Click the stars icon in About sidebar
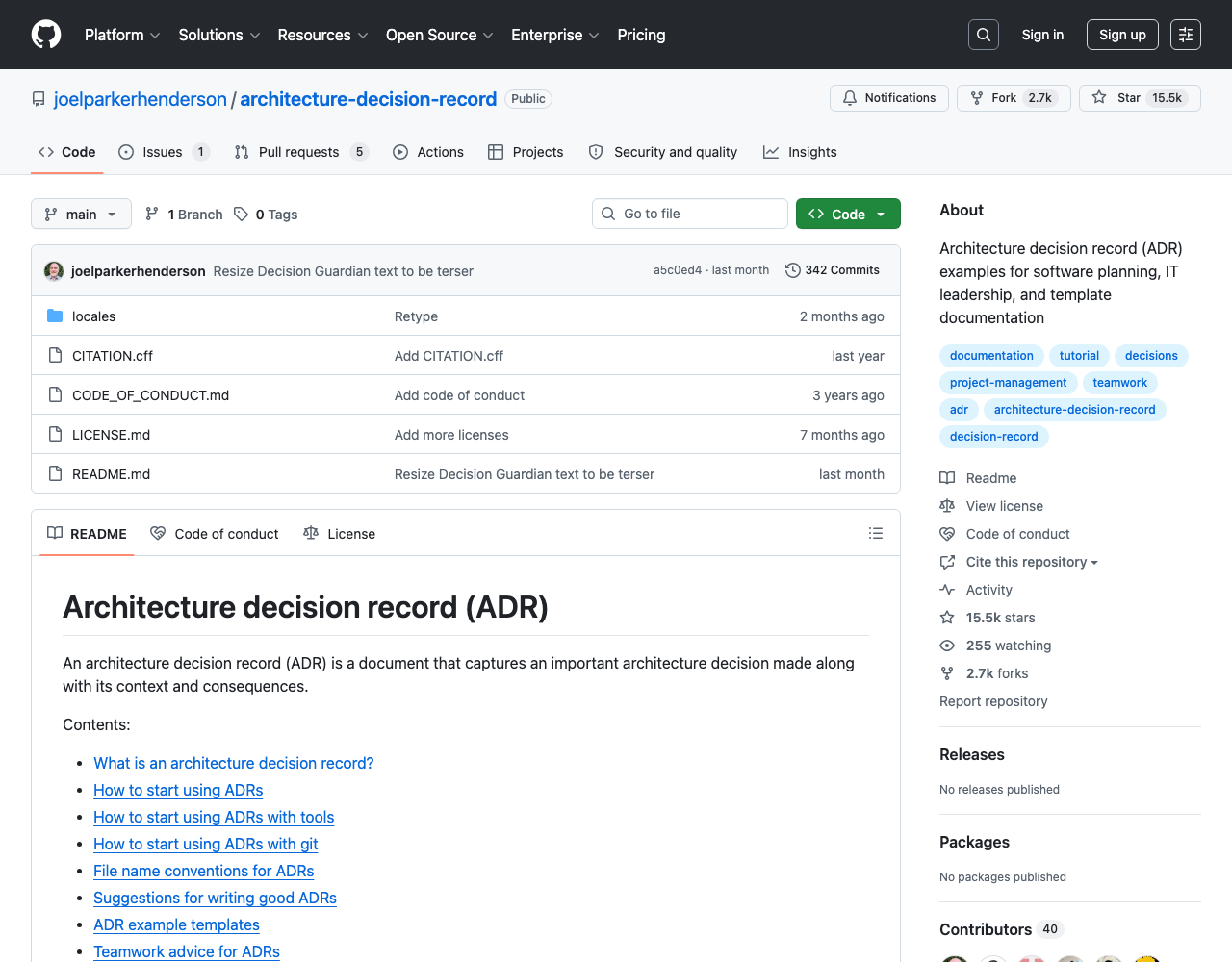 pos(947,618)
